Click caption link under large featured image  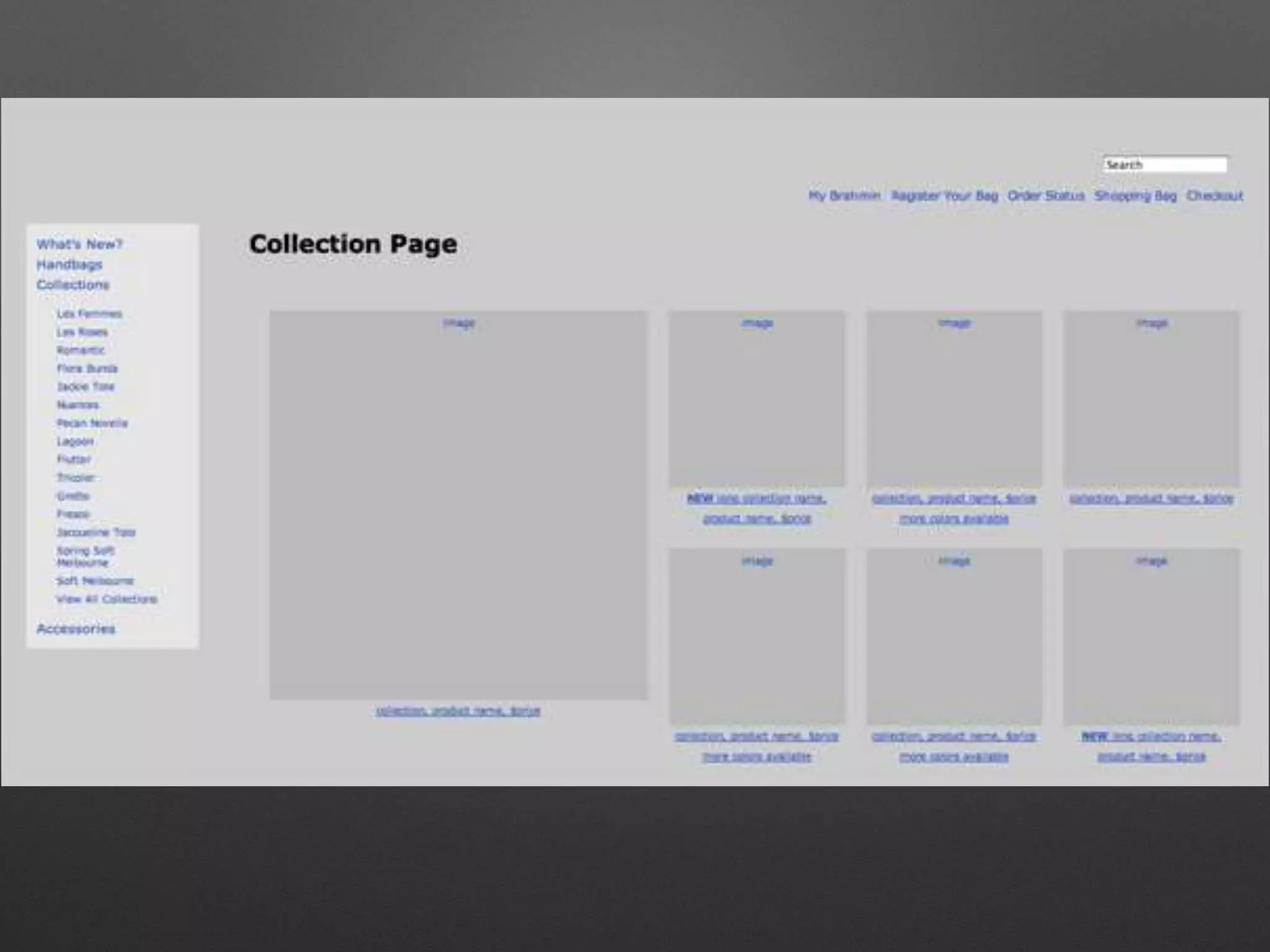[458, 711]
